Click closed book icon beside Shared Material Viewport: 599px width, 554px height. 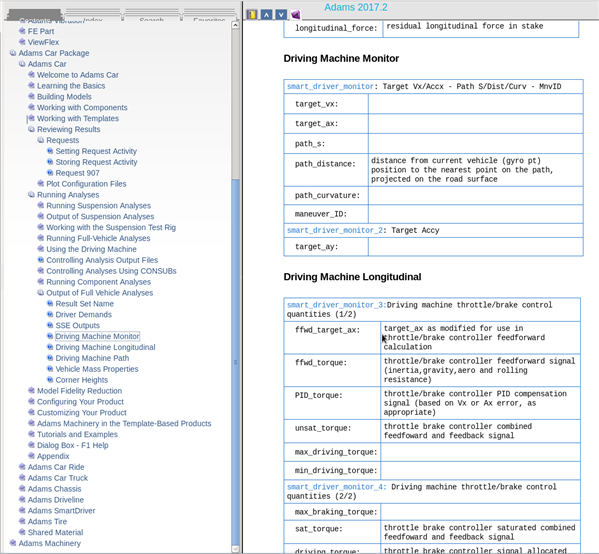point(22,532)
